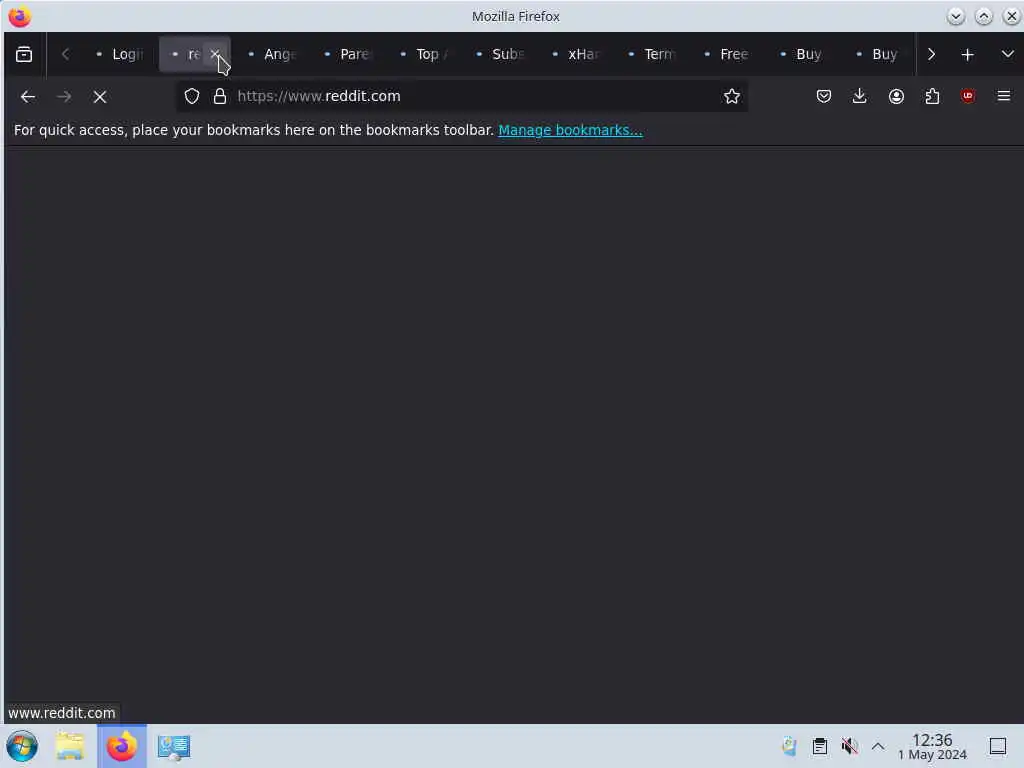Open the system settings taskbar icon
Image resolution: width=1024 pixels, height=768 pixels.
[174, 746]
